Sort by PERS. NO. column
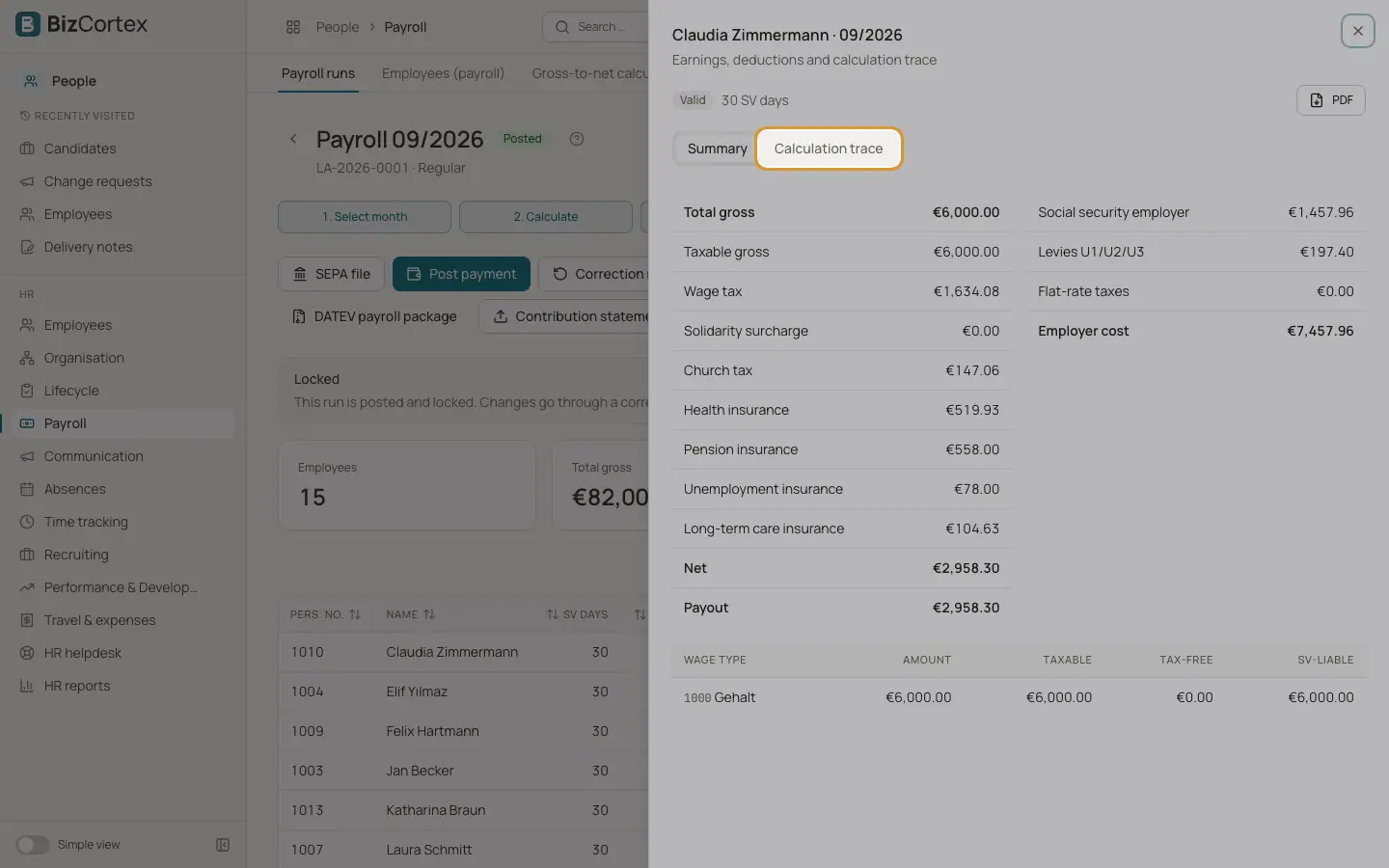The image size is (1389, 868). coord(325,614)
